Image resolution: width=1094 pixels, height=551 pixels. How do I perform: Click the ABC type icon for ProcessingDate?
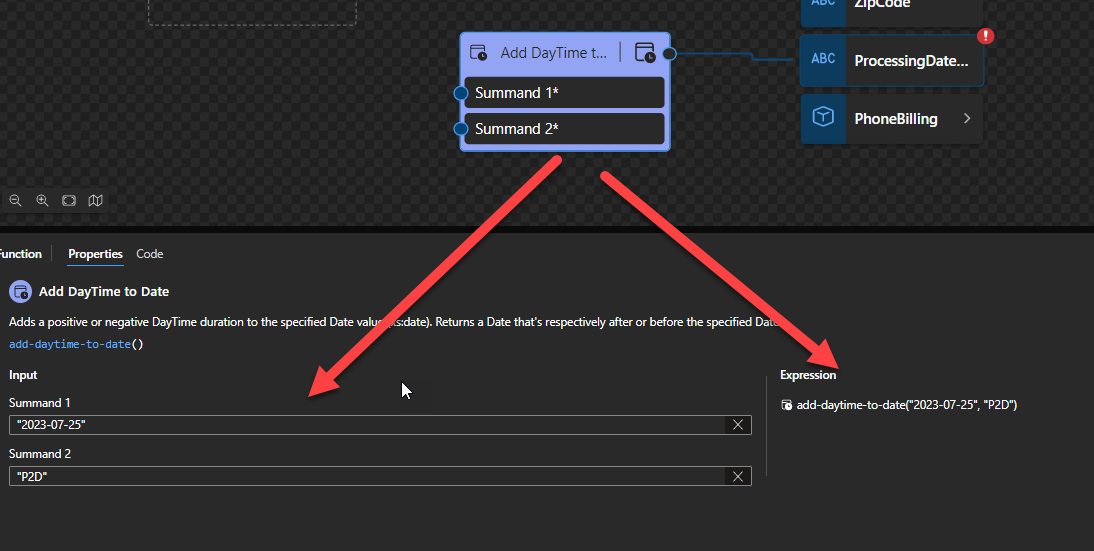coord(823,60)
